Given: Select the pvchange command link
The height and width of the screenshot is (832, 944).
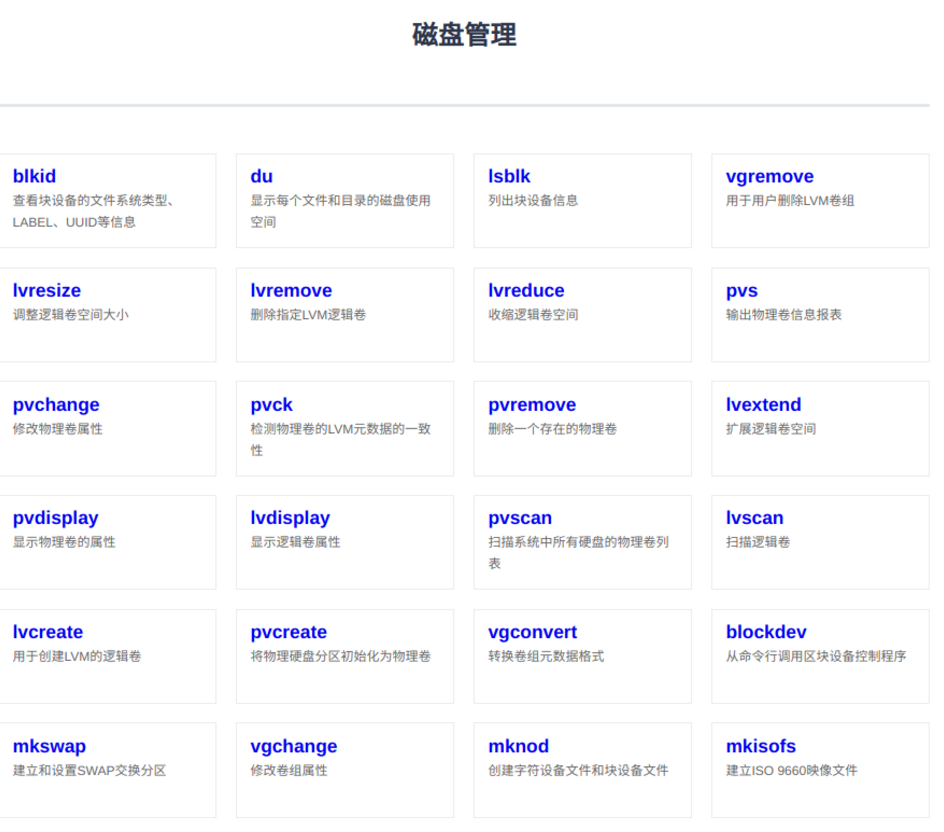Looking at the screenshot, I should click(55, 405).
